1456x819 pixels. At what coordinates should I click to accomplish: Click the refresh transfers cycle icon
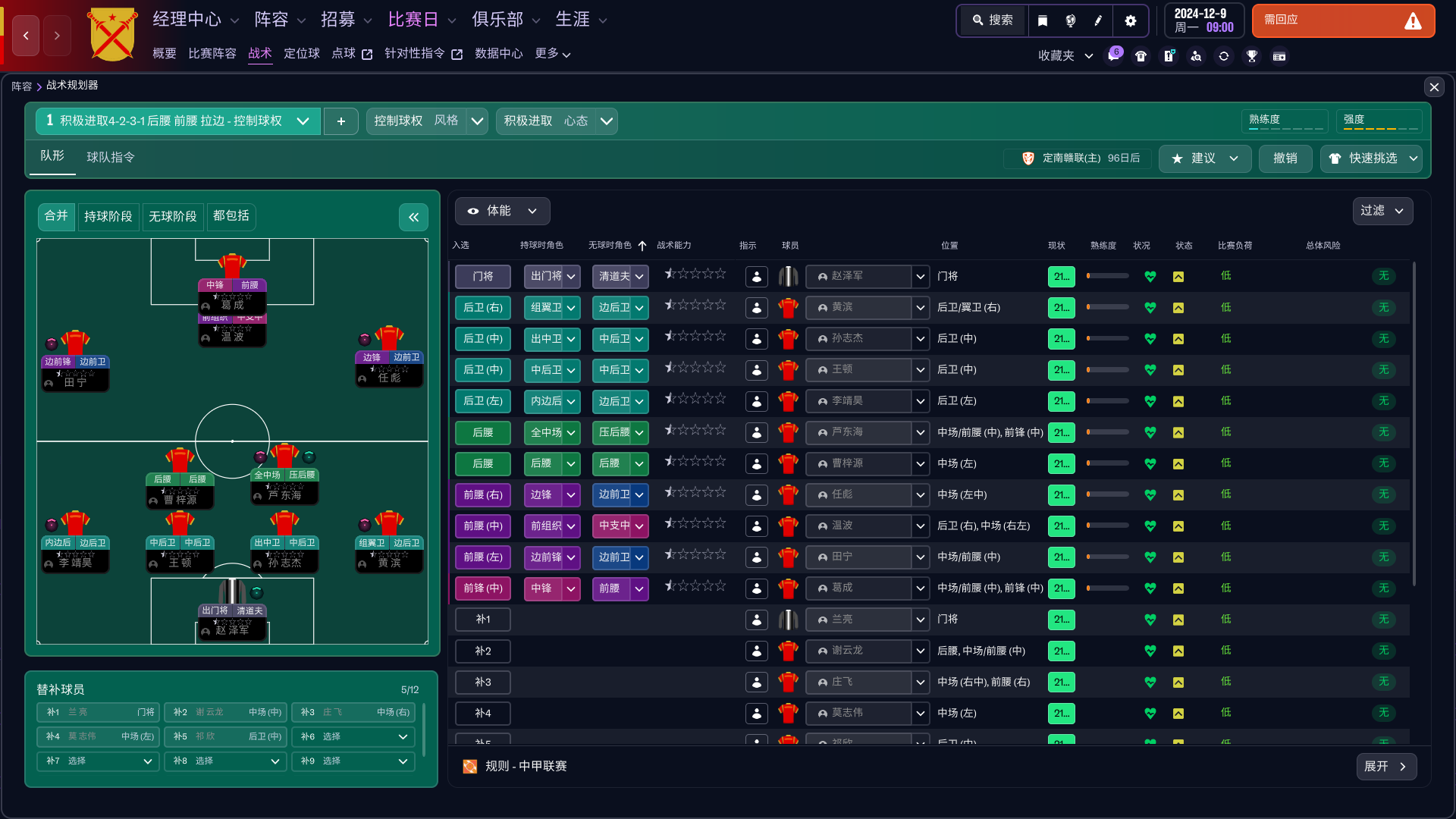1224,56
